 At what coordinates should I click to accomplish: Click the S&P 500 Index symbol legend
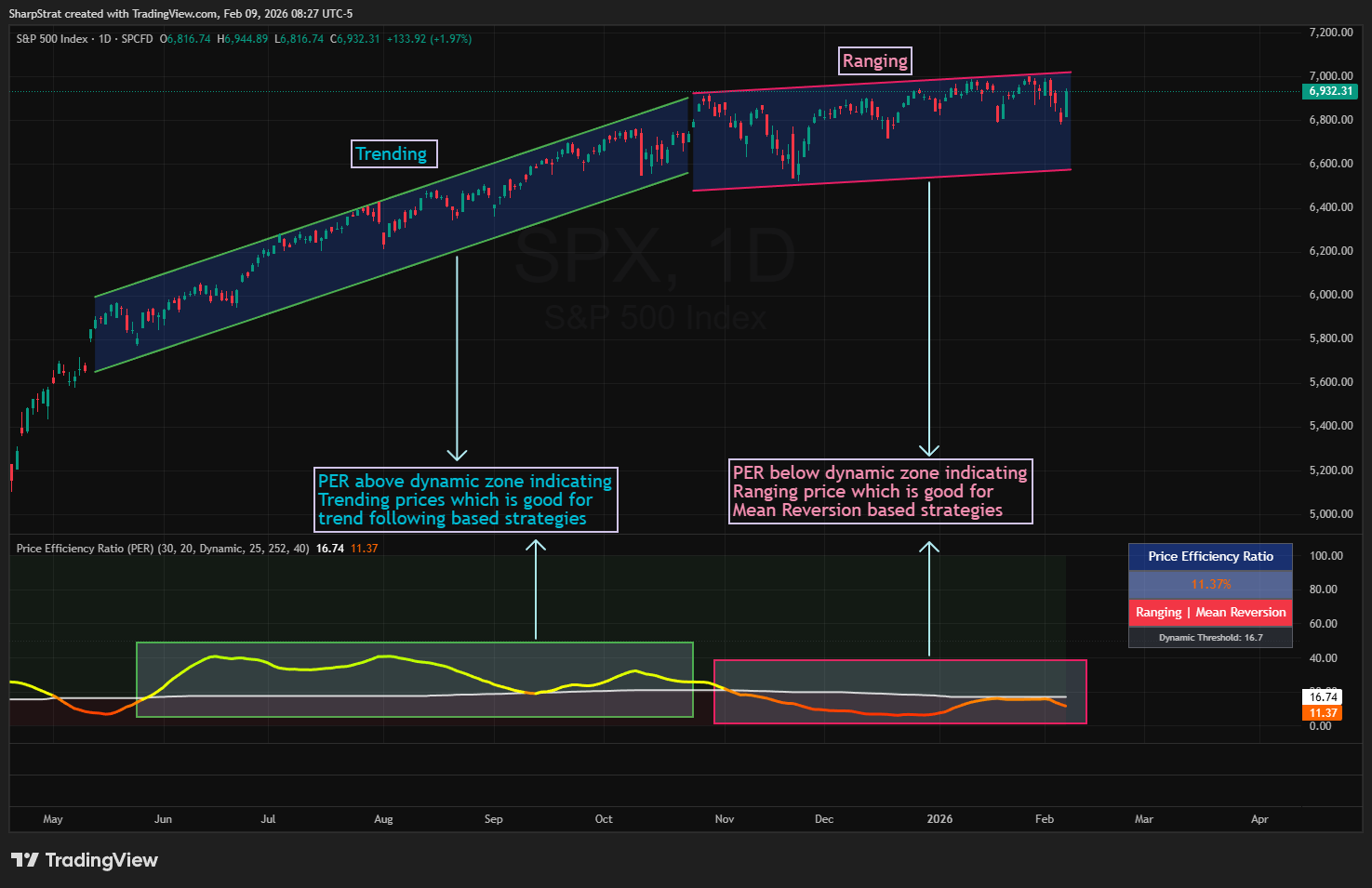coord(85,39)
